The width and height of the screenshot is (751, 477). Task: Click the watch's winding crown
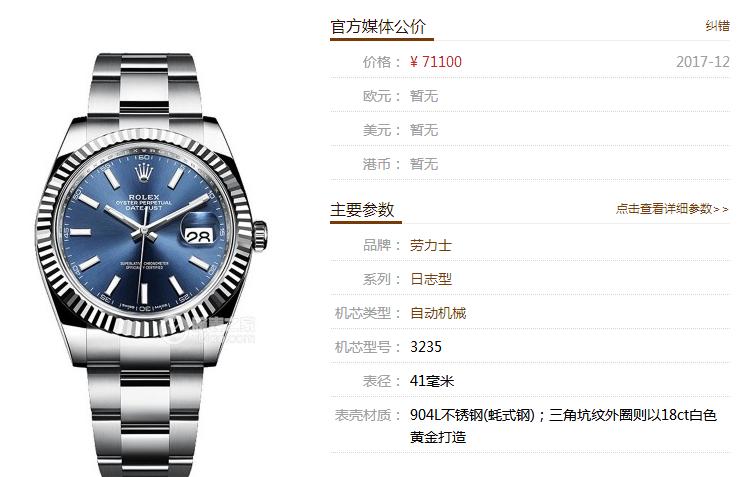(259, 236)
